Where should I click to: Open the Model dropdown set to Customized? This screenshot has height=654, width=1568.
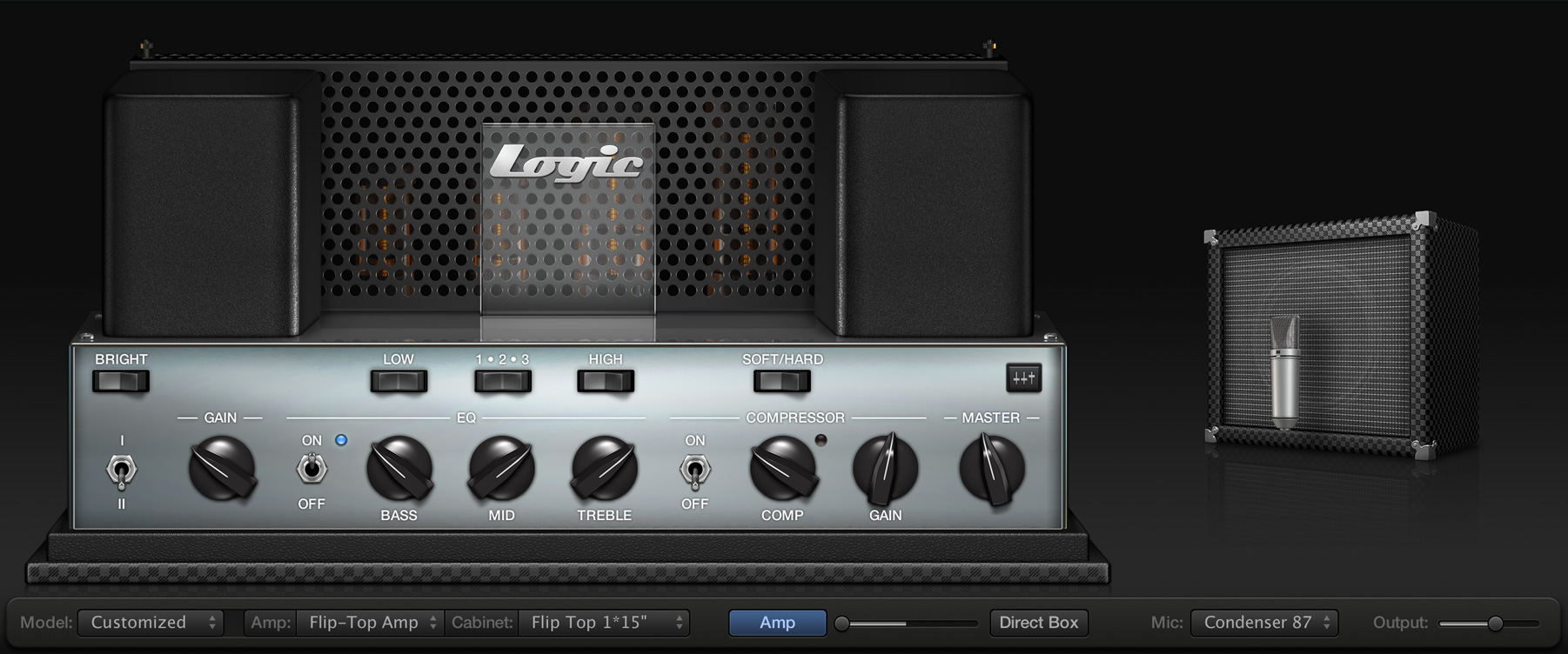(151, 623)
